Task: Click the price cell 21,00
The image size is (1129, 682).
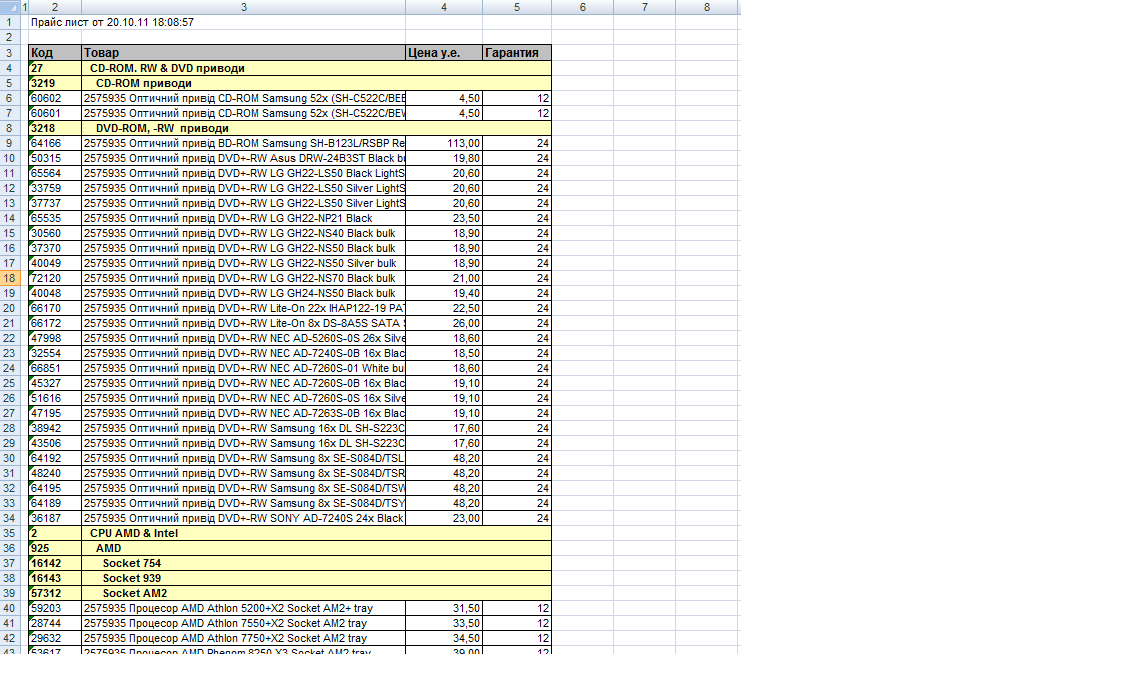Action: [x=444, y=278]
